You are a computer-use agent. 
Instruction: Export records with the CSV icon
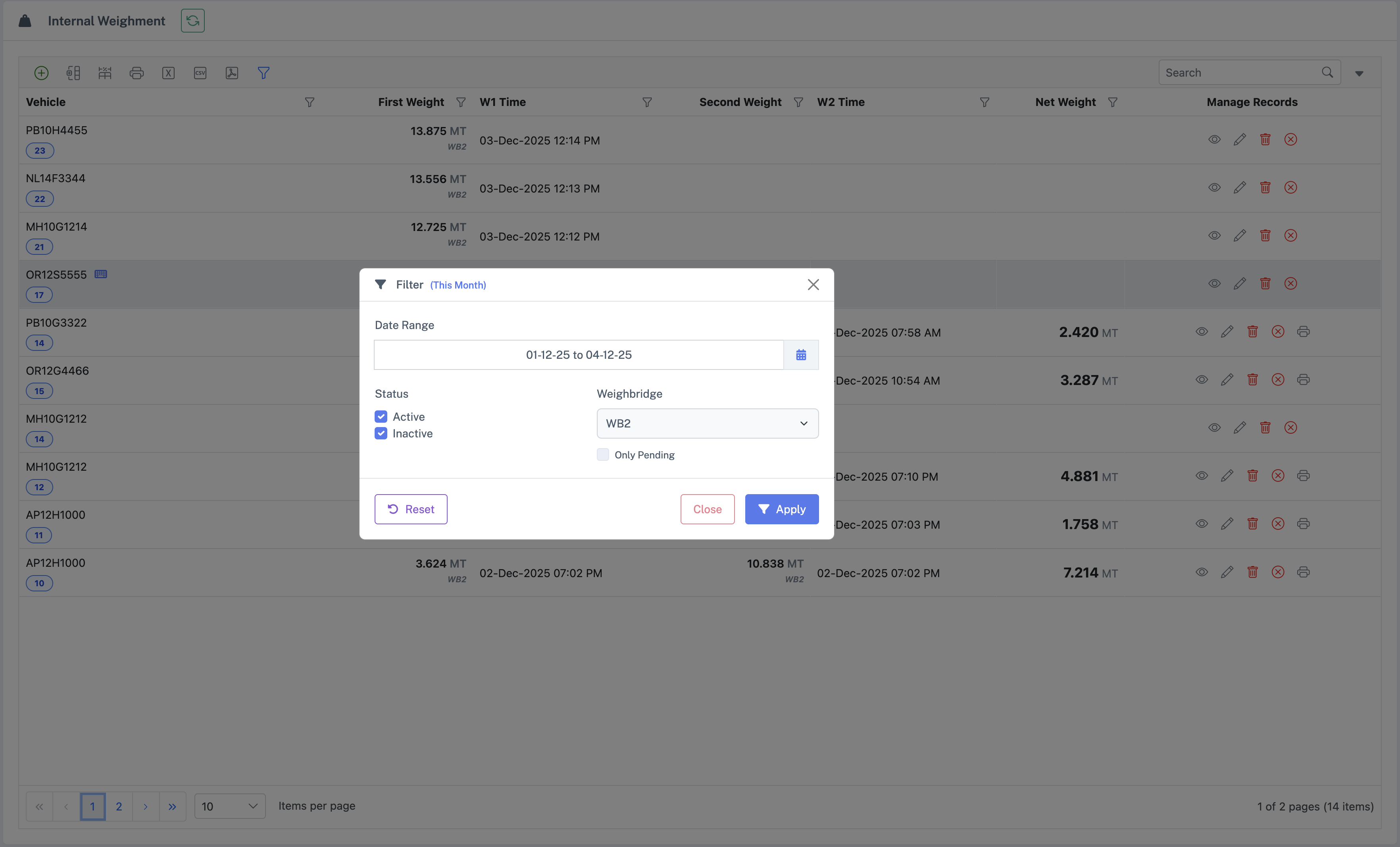[x=200, y=73]
